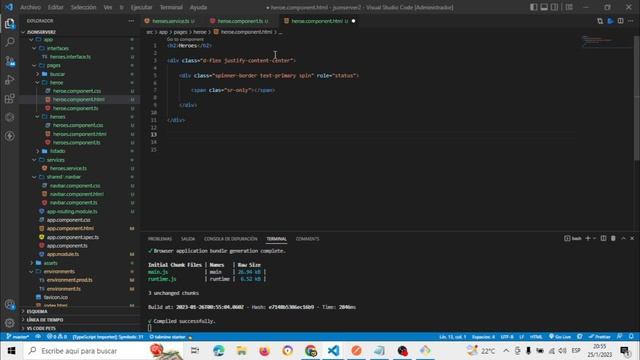Open editor more actions ellipsis
Image resolution: width=640 pixels, height=360 pixels.
click(631, 21)
